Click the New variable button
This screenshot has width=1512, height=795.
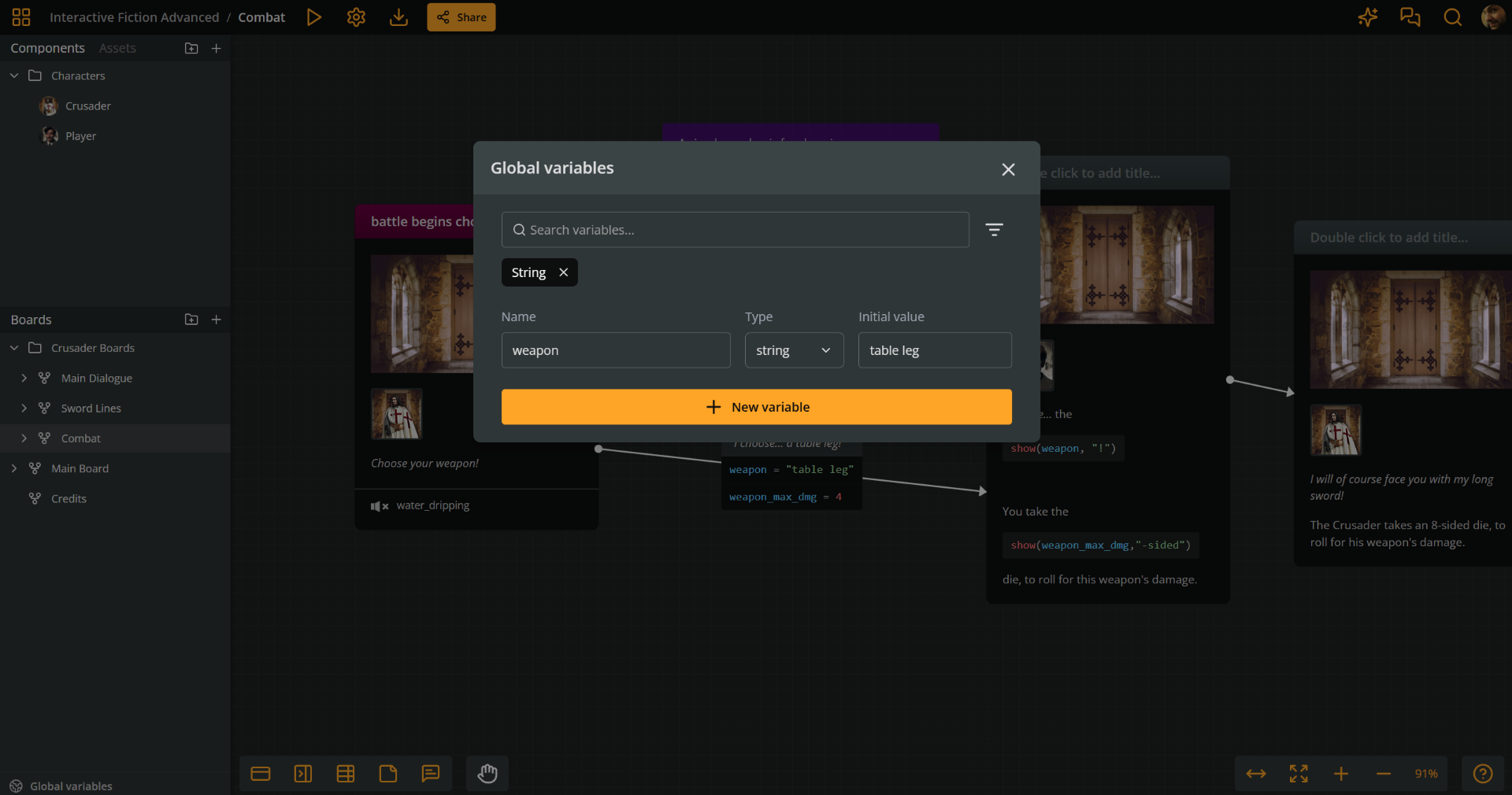(x=756, y=407)
